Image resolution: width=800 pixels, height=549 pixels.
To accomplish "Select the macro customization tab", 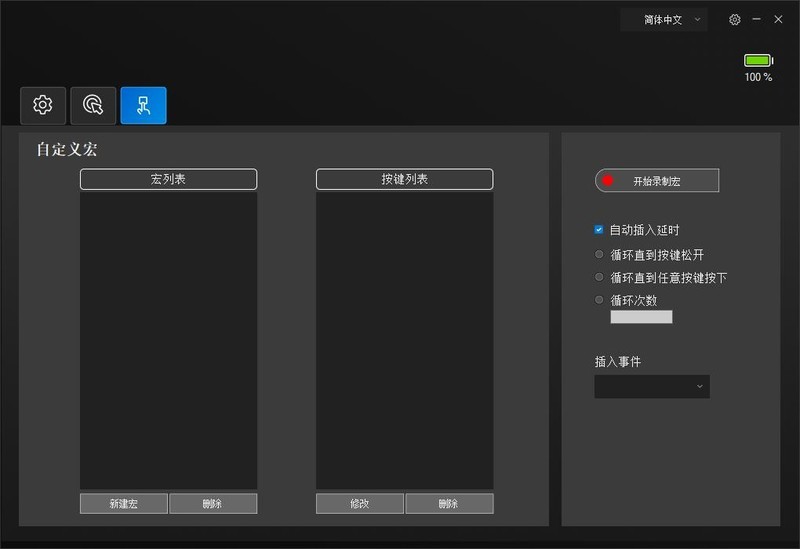I will (x=143, y=105).
